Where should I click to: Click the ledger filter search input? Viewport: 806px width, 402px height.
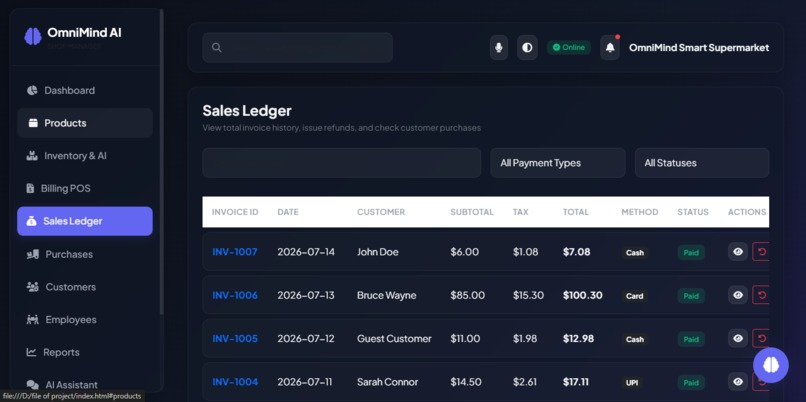[x=342, y=163]
